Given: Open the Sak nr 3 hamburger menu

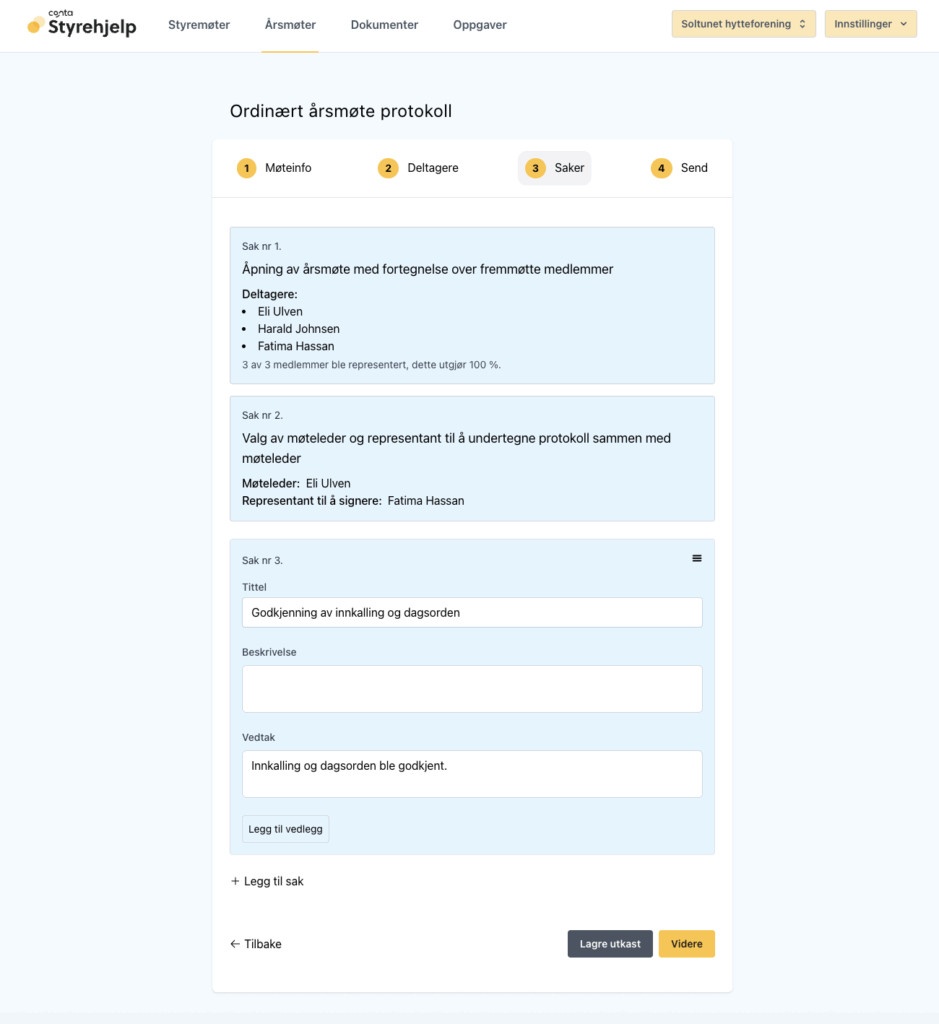Looking at the screenshot, I should pos(697,558).
